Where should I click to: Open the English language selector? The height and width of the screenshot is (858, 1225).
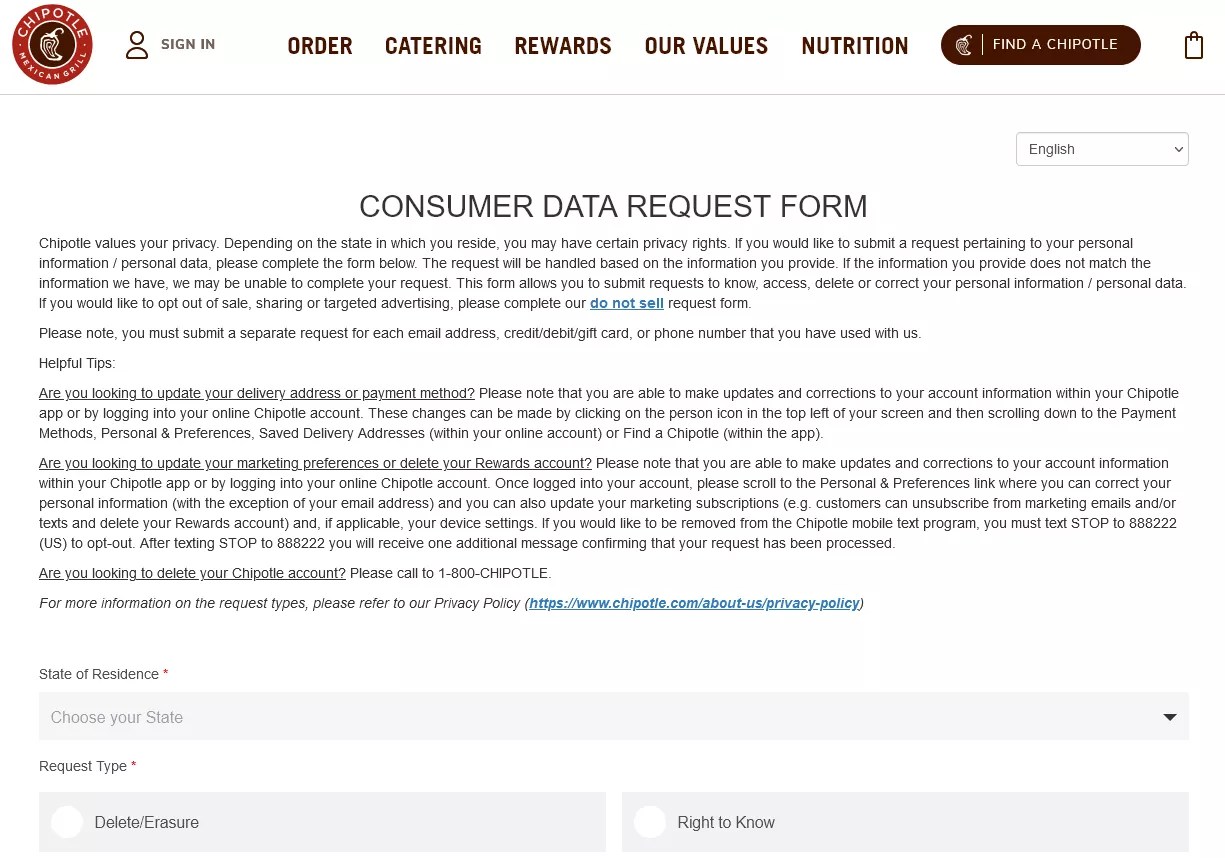[x=1101, y=148]
